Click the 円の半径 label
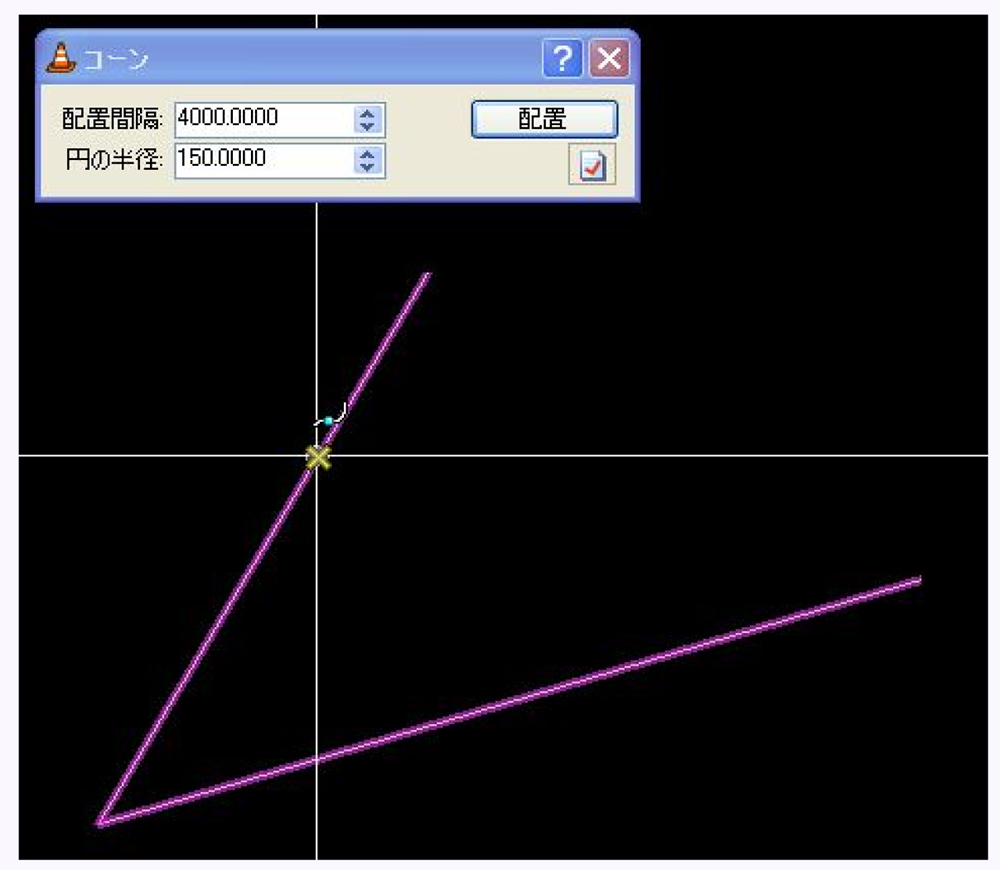 [x=114, y=159]
